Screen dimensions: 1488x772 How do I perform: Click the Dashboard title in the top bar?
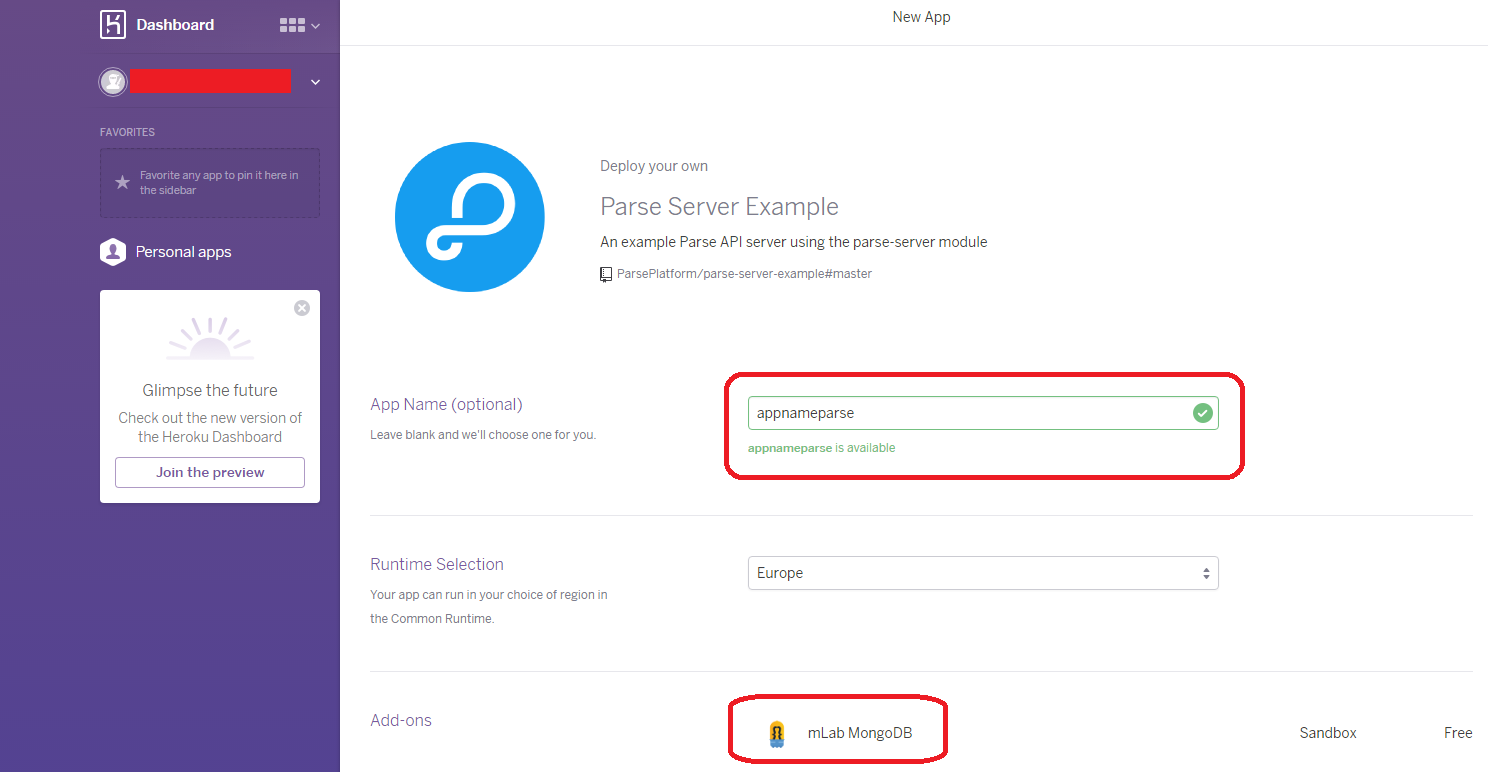[176, 24]
